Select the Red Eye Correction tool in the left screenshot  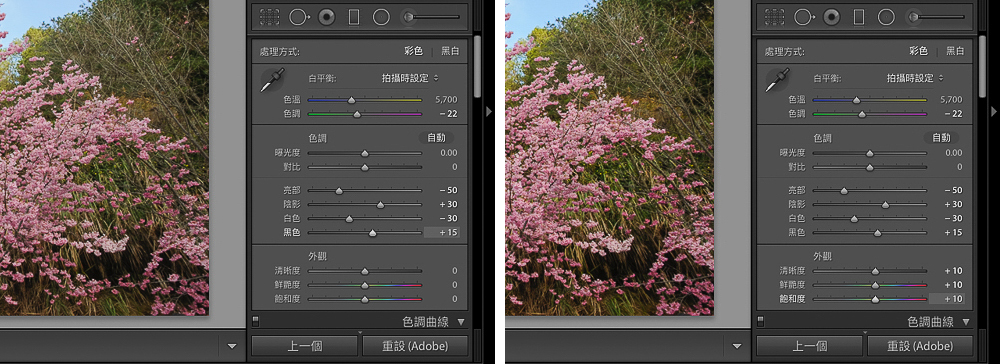click(x=327, y=17)
